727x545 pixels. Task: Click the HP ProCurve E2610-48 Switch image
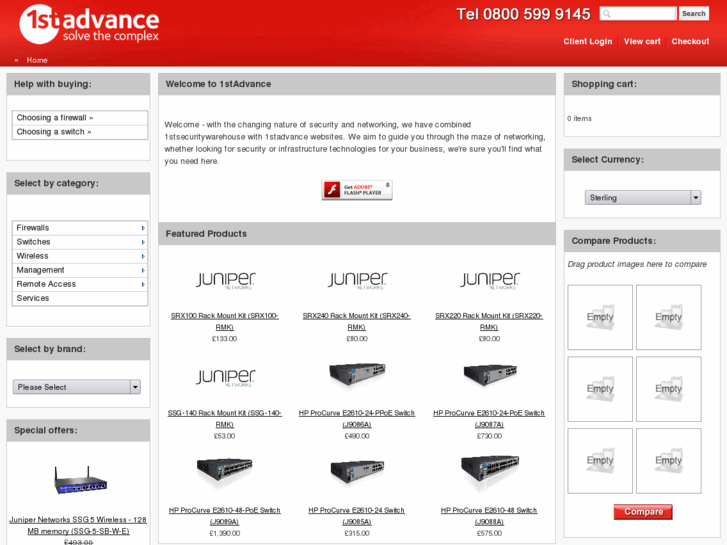coord(490,470)
